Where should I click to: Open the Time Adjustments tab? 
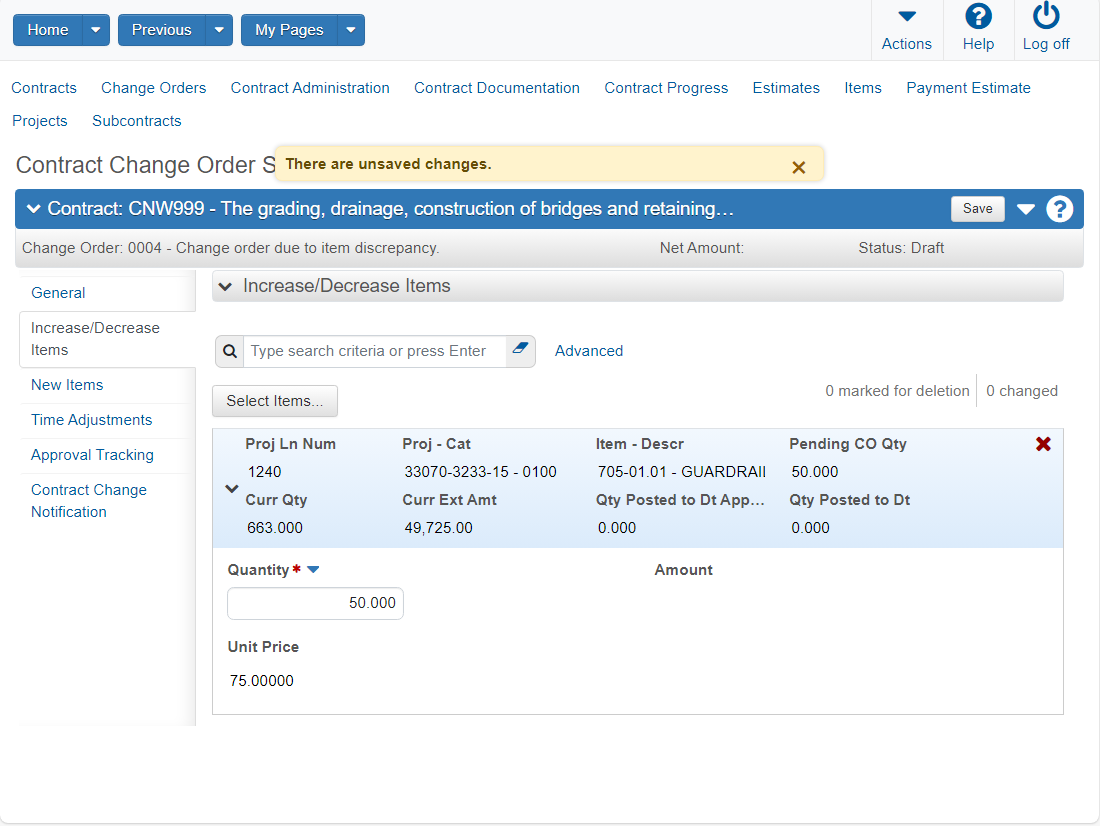coord(91,420)
